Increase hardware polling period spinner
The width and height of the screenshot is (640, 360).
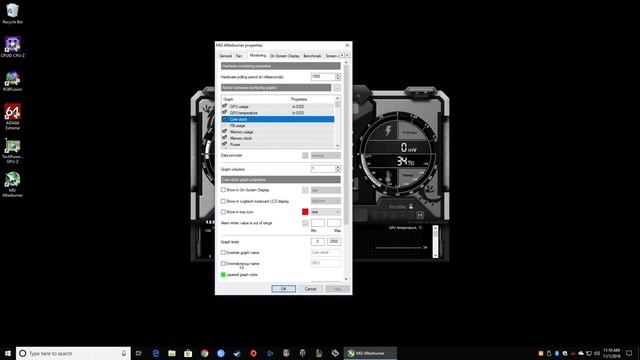point(338,75)
